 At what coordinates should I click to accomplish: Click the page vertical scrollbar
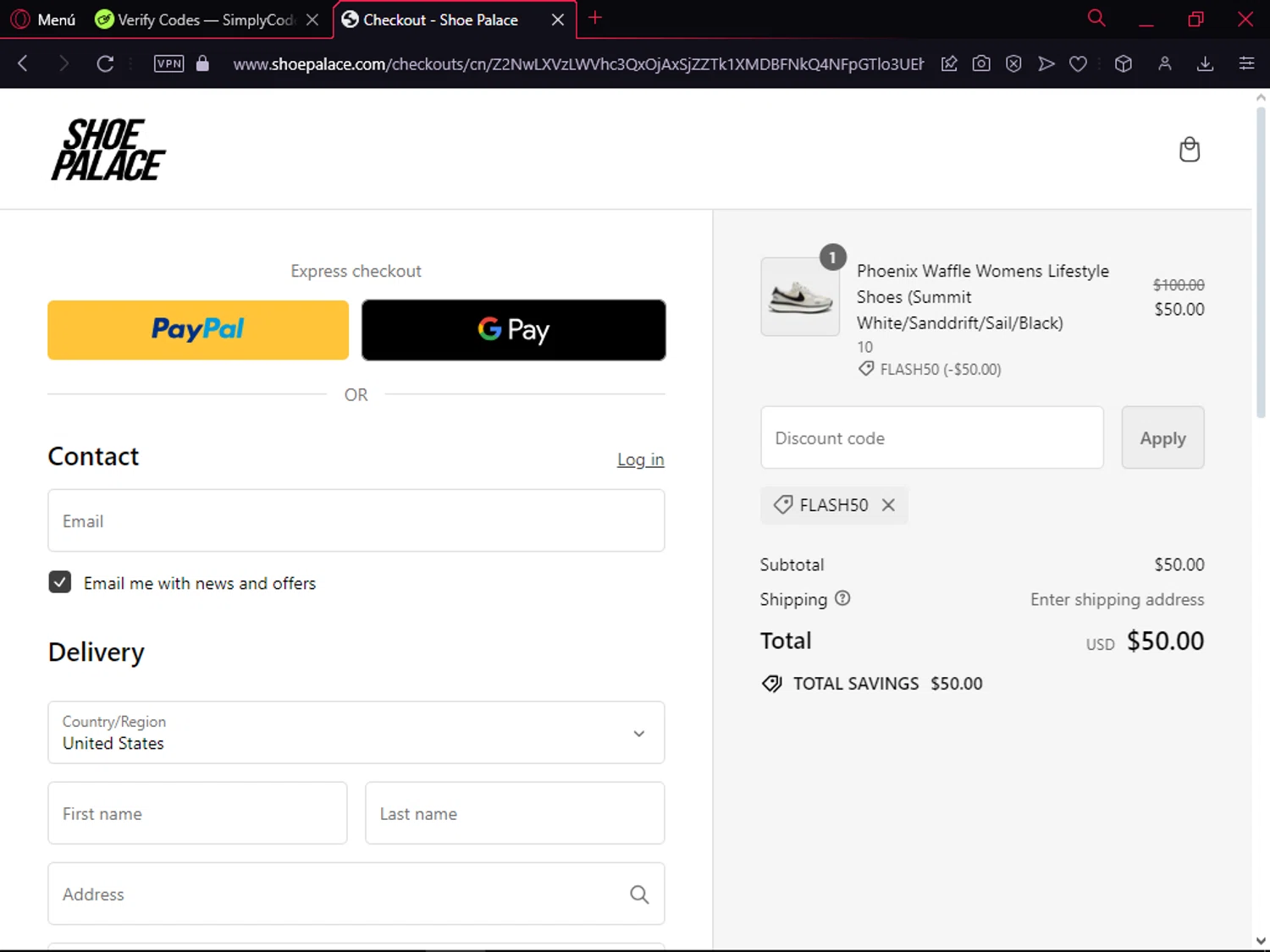click(1261, 262)
